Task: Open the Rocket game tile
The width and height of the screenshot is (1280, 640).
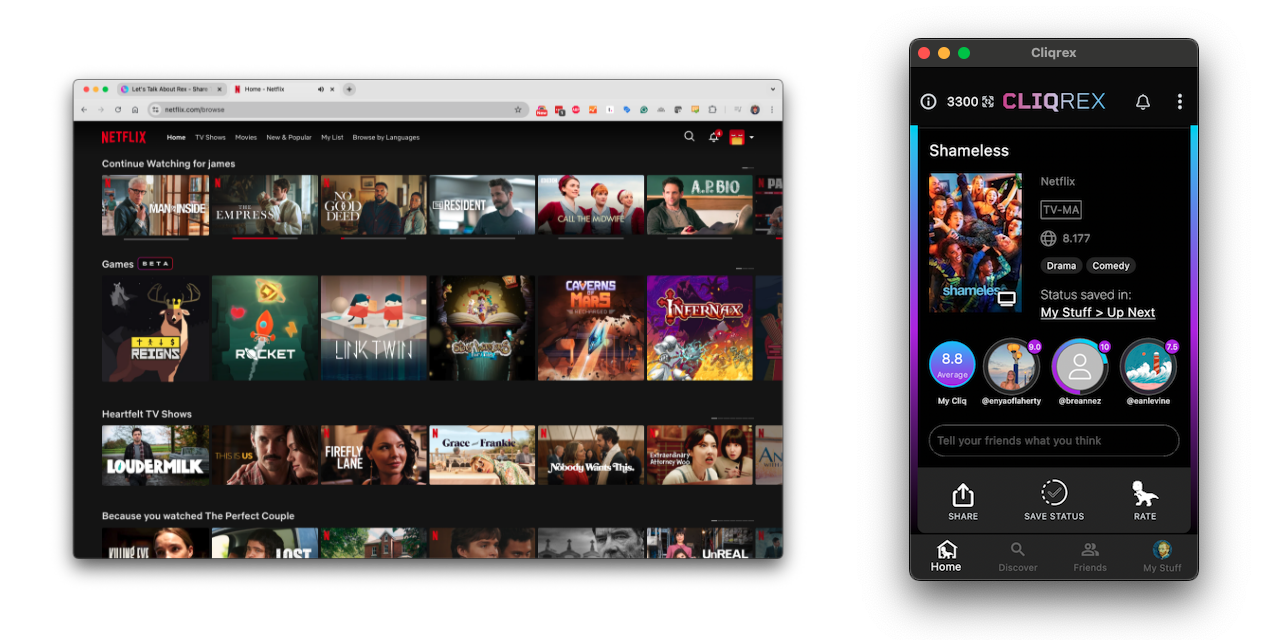Action: (264, 328)
